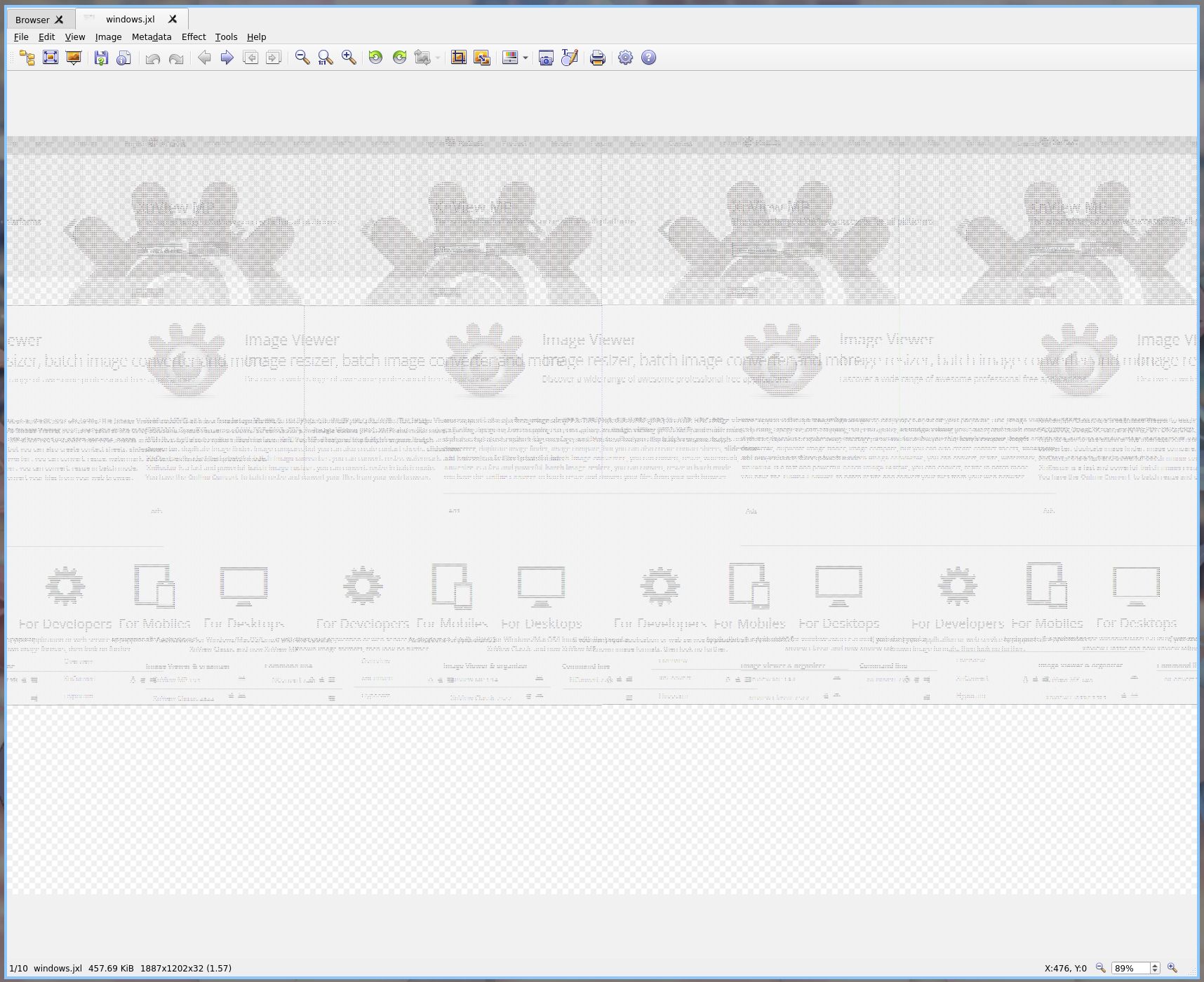Increase zoom with spinner up arrow
This screenshot has width=1204, height=982.
1155,965
